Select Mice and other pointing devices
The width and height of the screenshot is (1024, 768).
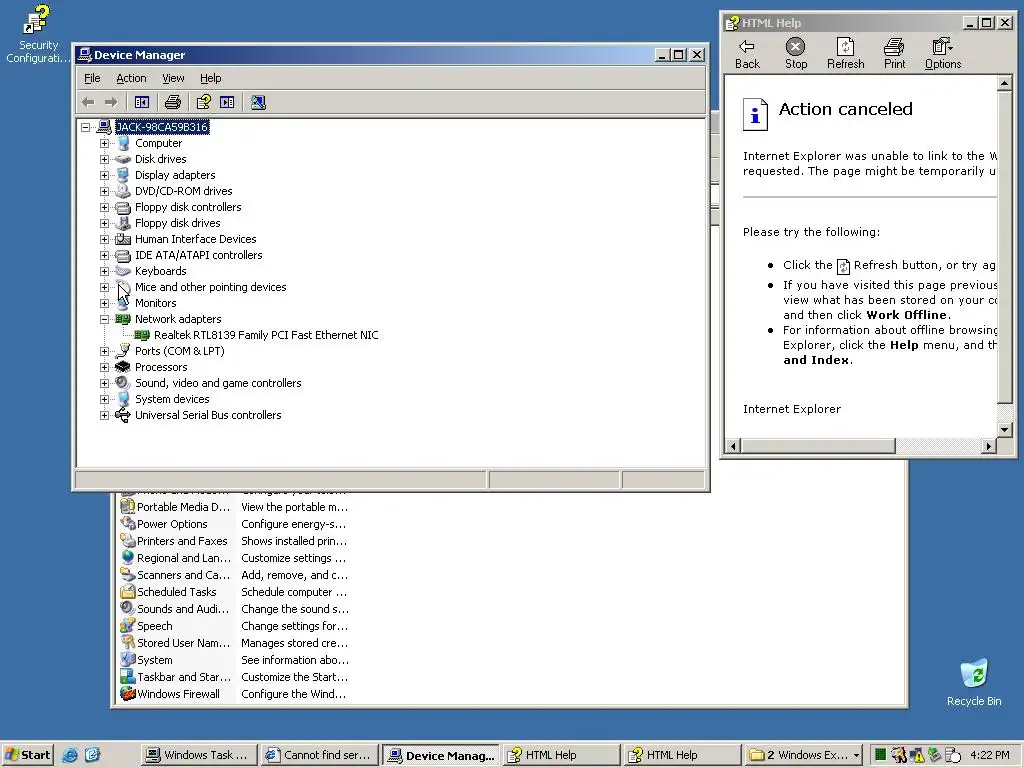(210, 287)
